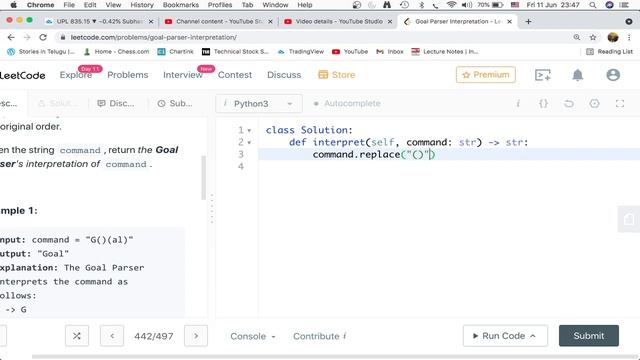
Task: Open the Interview section
Action: 182,75
